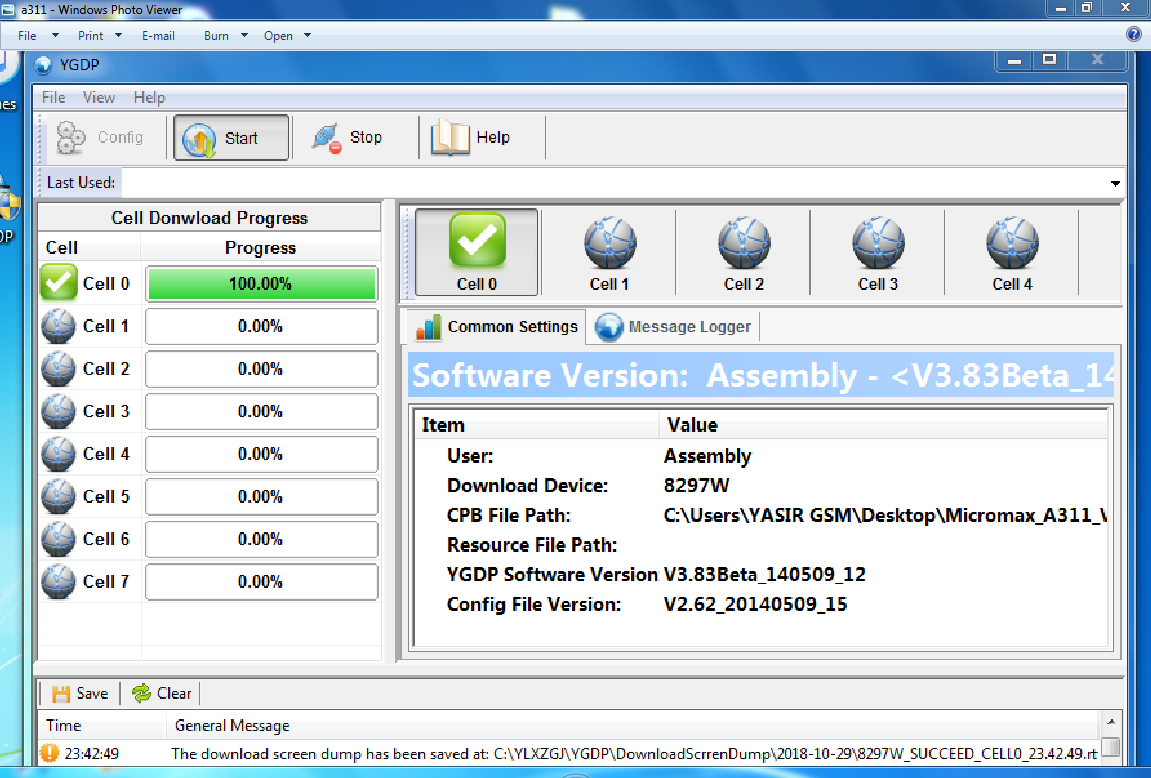Click the Cell 6 globe in the progress list
The image size is (1151, 778).
click(59, 539)
